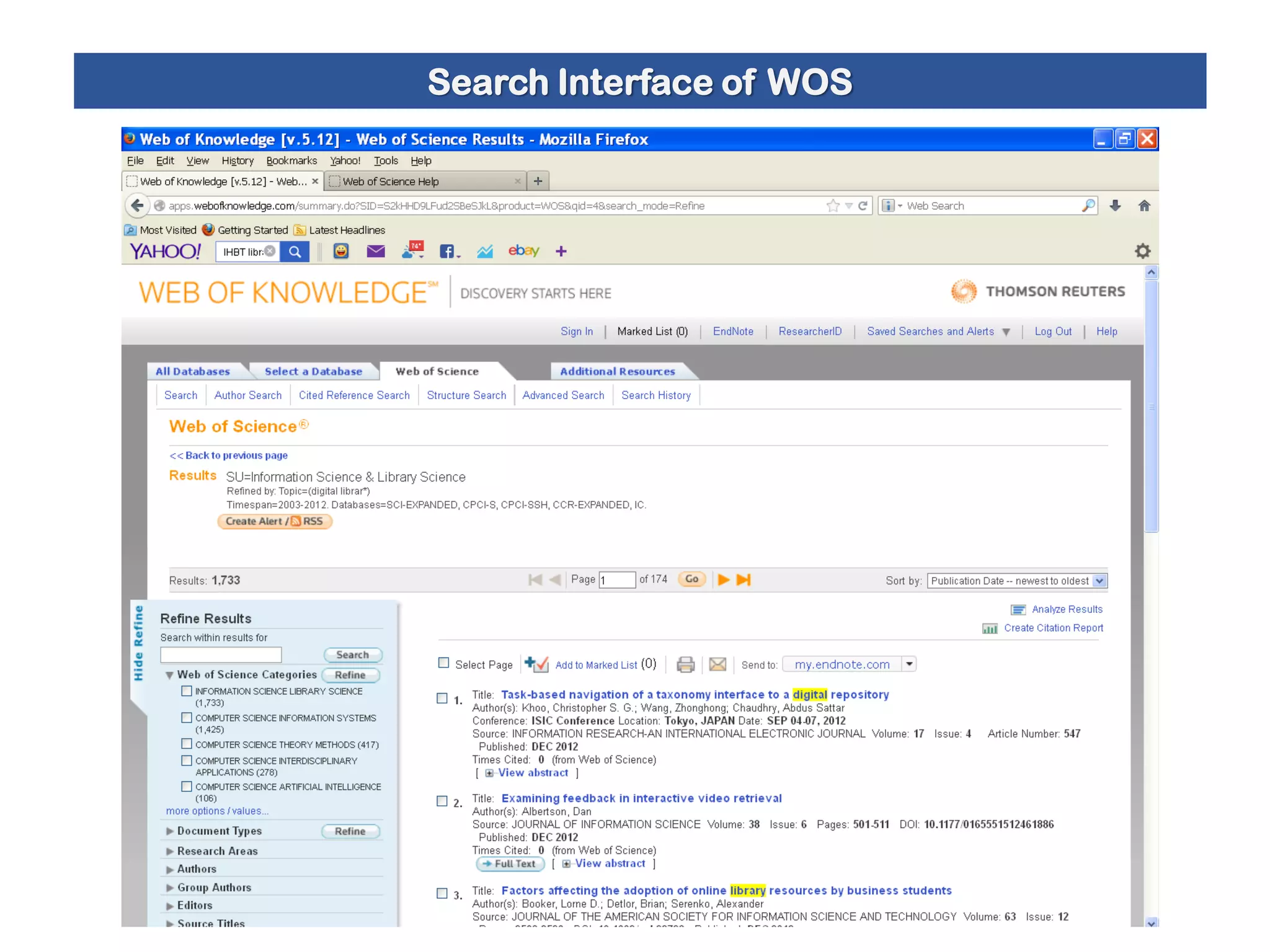Check Information Science Library Science category
Viewport: 1270px width, 952px height.
(x=187, y=691)
